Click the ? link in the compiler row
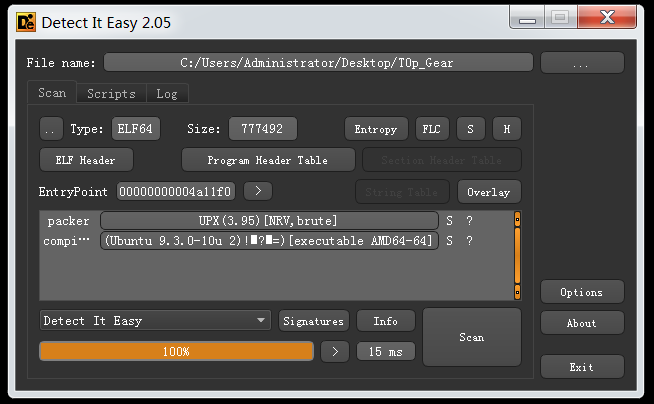Screen dimensions: 654x404 click(469, 241)
